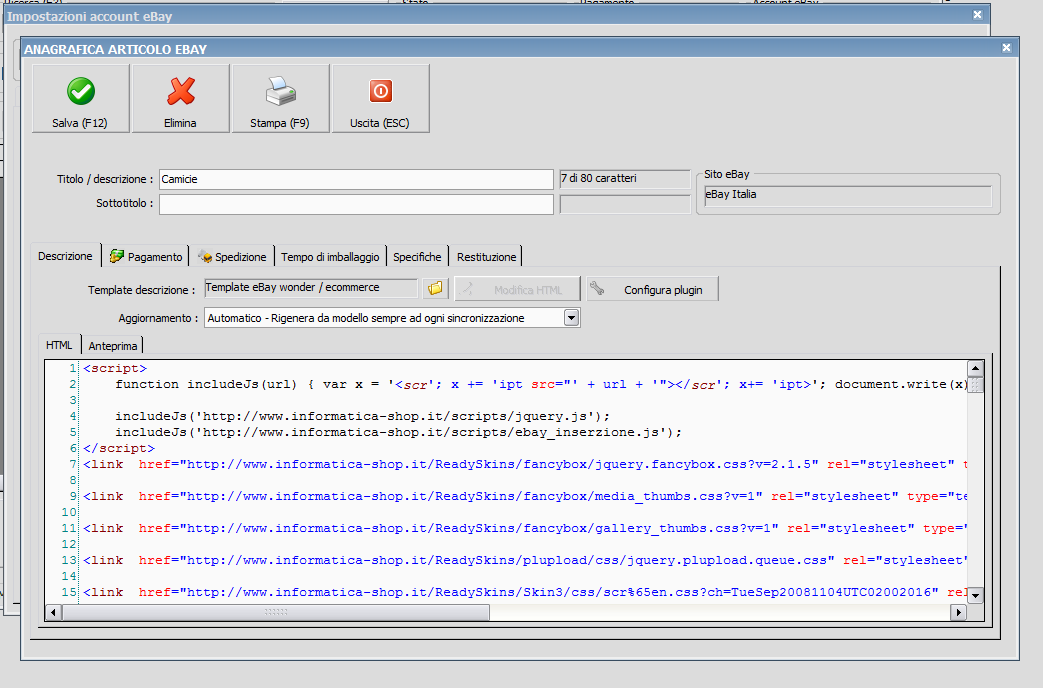The height and width of the screenshot is (688, 1043).
Task: Click the Titolo / descrizione field
Action: tap(356, 179)
